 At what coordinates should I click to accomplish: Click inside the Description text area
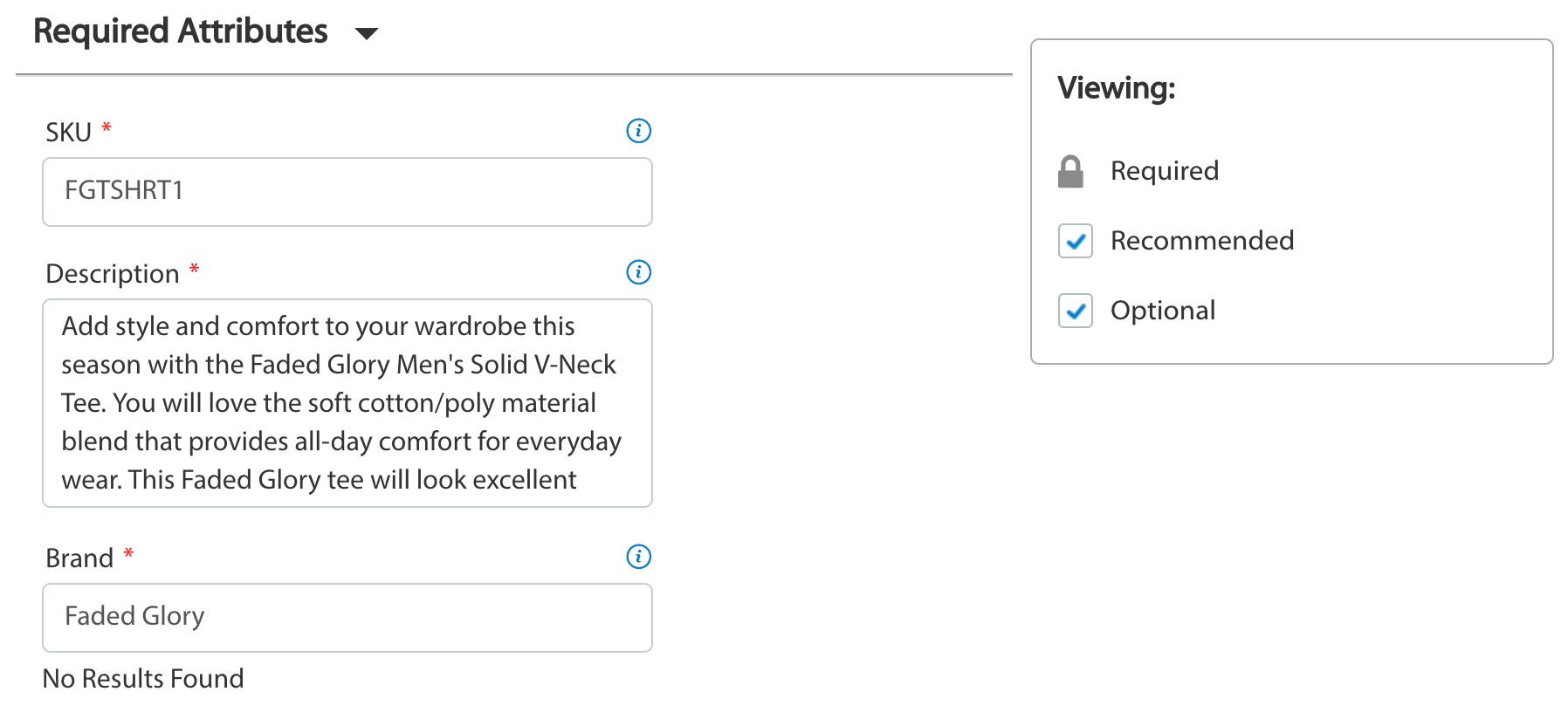click(x=347, y=403)
